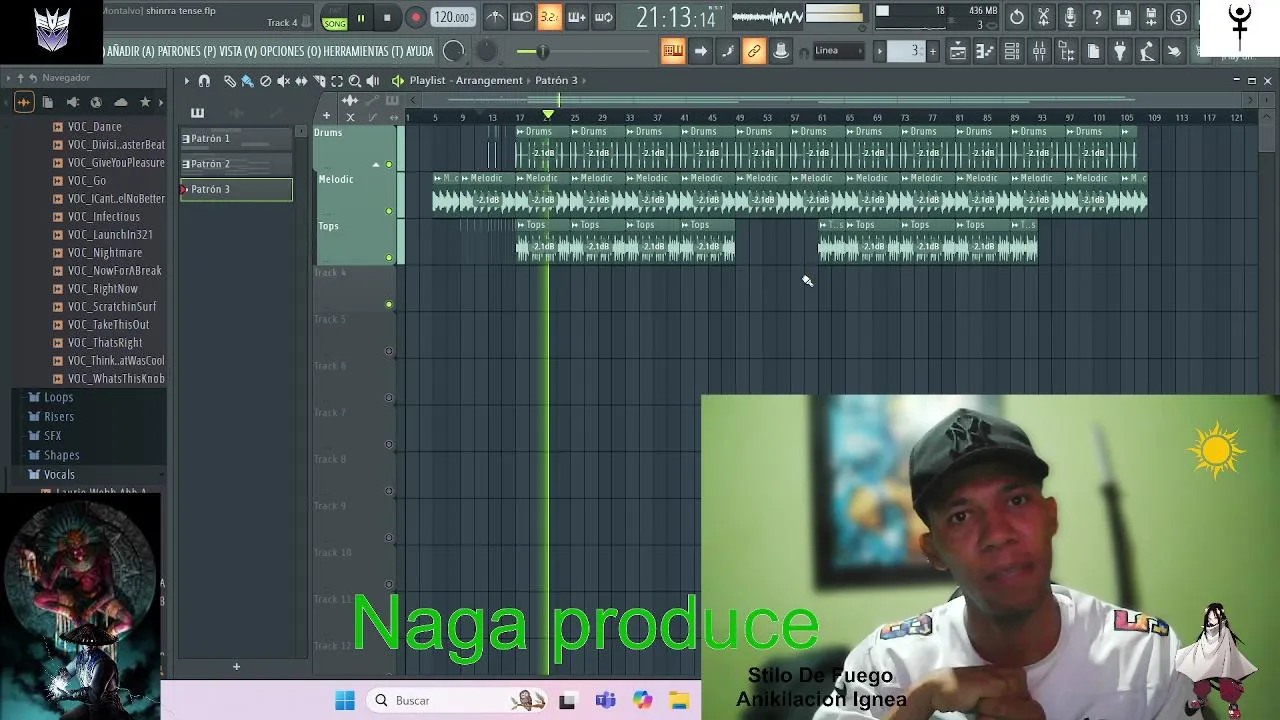Open the Channel rack icon

point(1012,51)
